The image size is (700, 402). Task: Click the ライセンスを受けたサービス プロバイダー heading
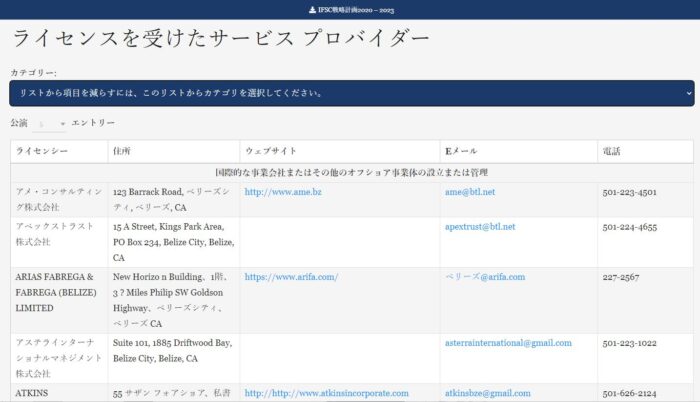click(x=221, y=38)
